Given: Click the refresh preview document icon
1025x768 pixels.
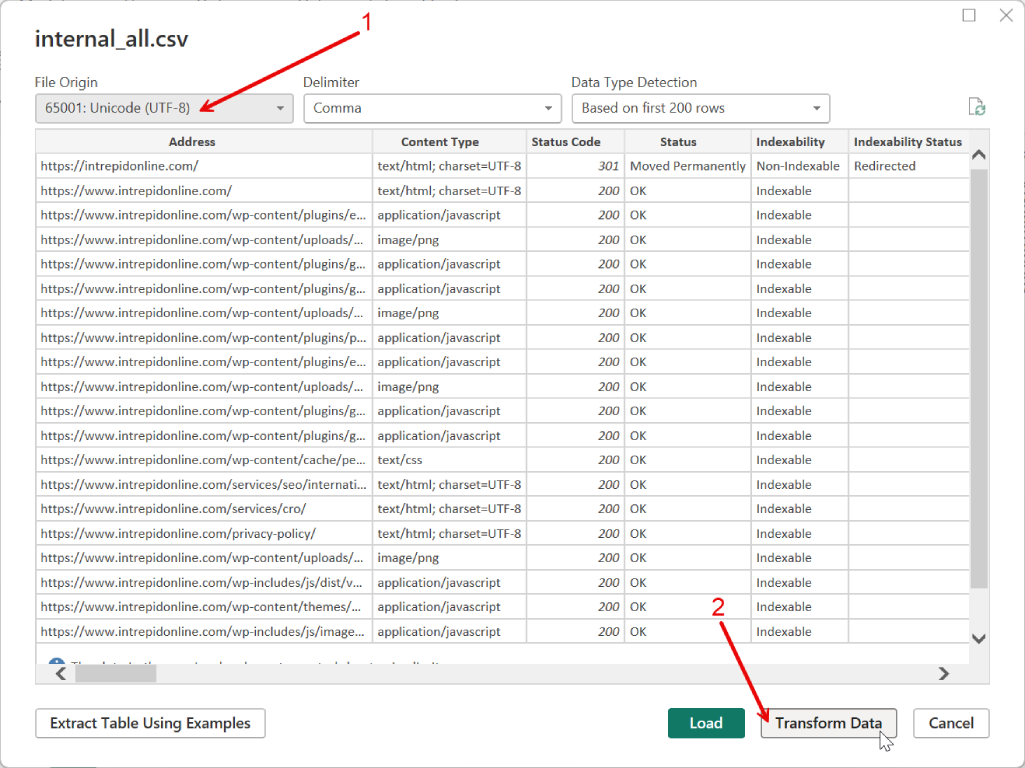Looking at the screenshot, I should coord(977,107).
